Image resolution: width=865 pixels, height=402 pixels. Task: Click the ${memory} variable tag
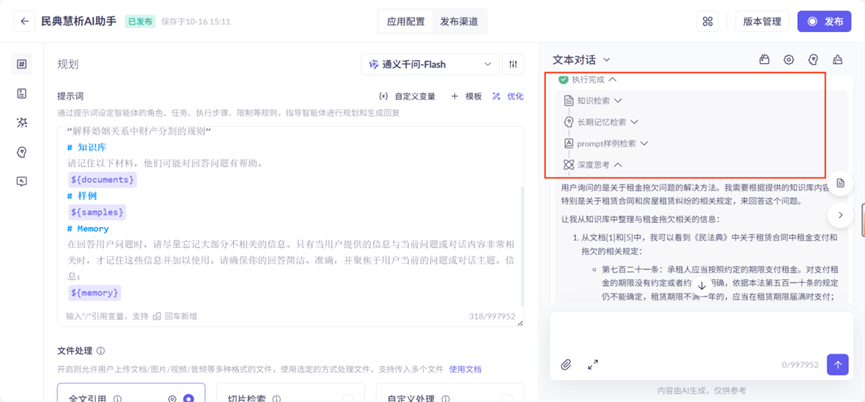click(x=94, y=293)
